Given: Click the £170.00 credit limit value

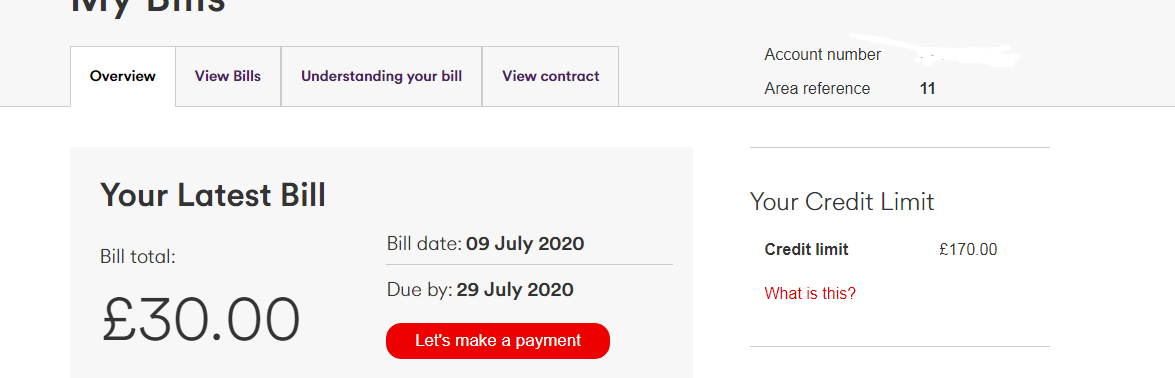Looking at the screenshot, I should click(x=968, y=250).
